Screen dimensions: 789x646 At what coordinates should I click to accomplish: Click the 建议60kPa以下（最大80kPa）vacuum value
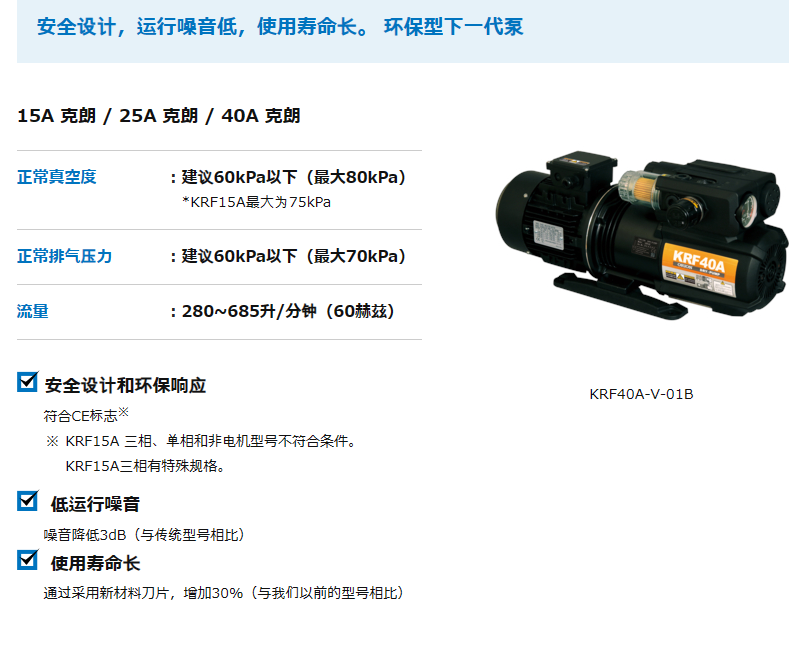[x=294, y=177]
